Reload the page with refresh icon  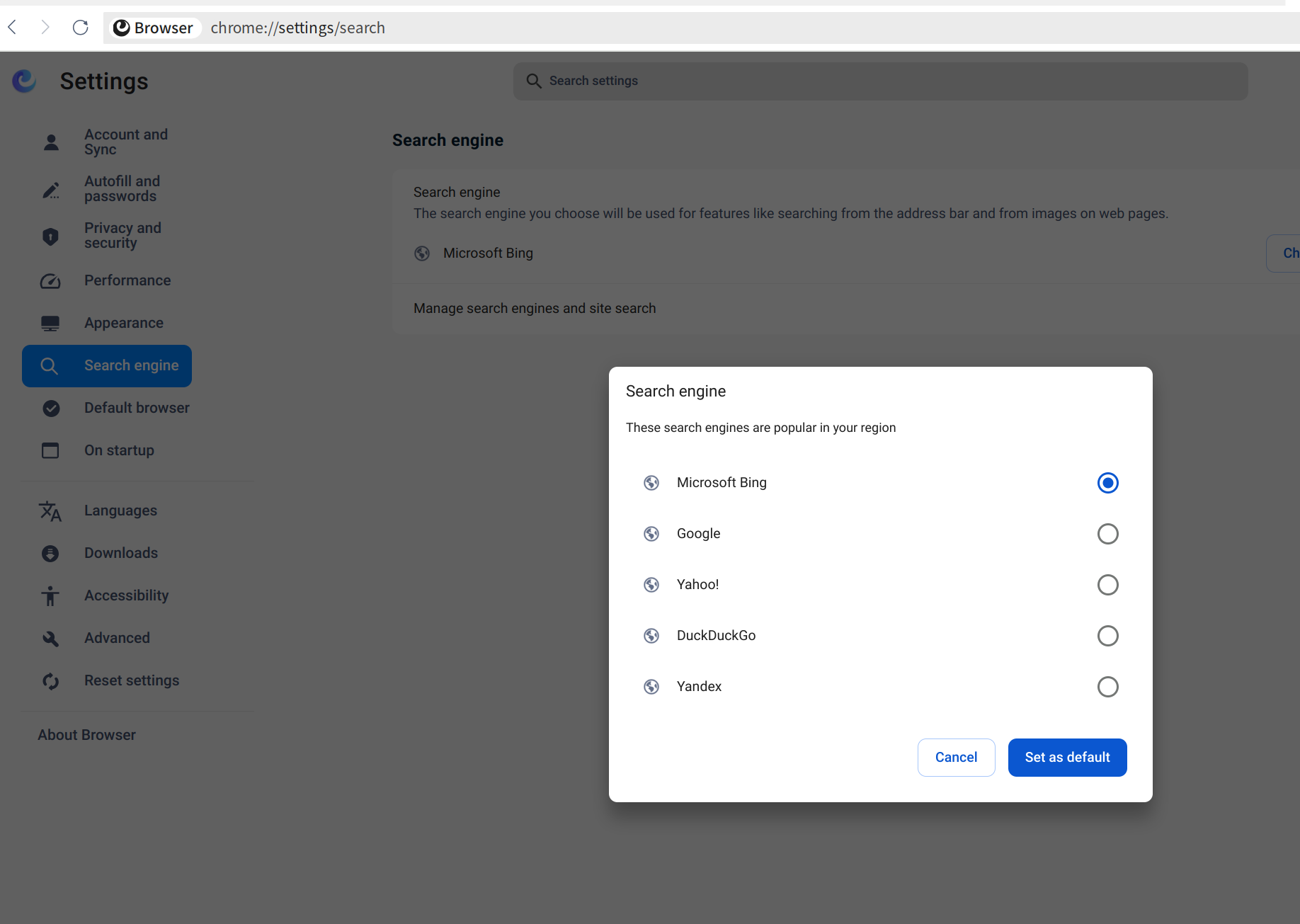(80, 28)
